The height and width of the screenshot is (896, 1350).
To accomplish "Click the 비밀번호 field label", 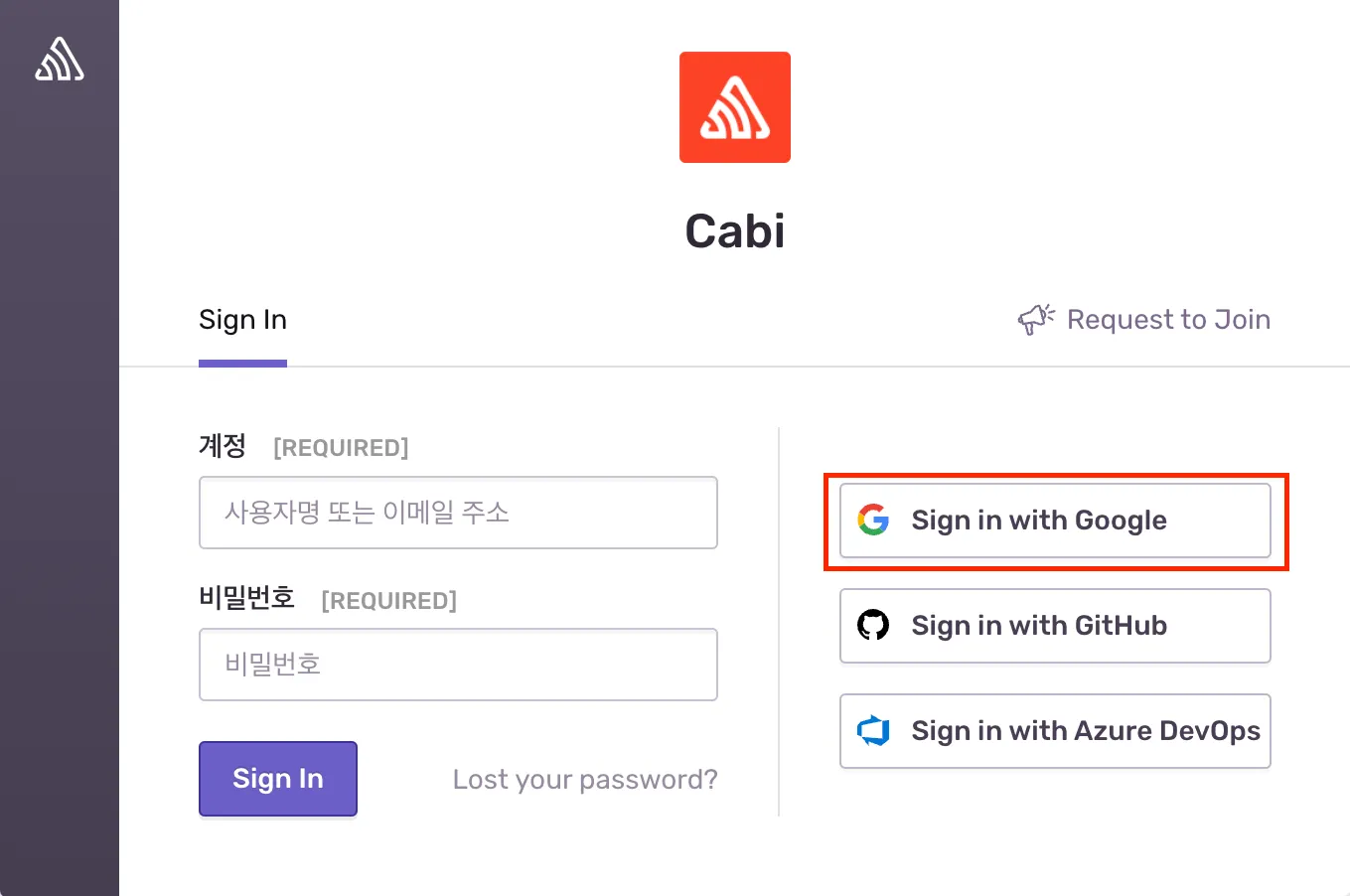I will (247, 598).
